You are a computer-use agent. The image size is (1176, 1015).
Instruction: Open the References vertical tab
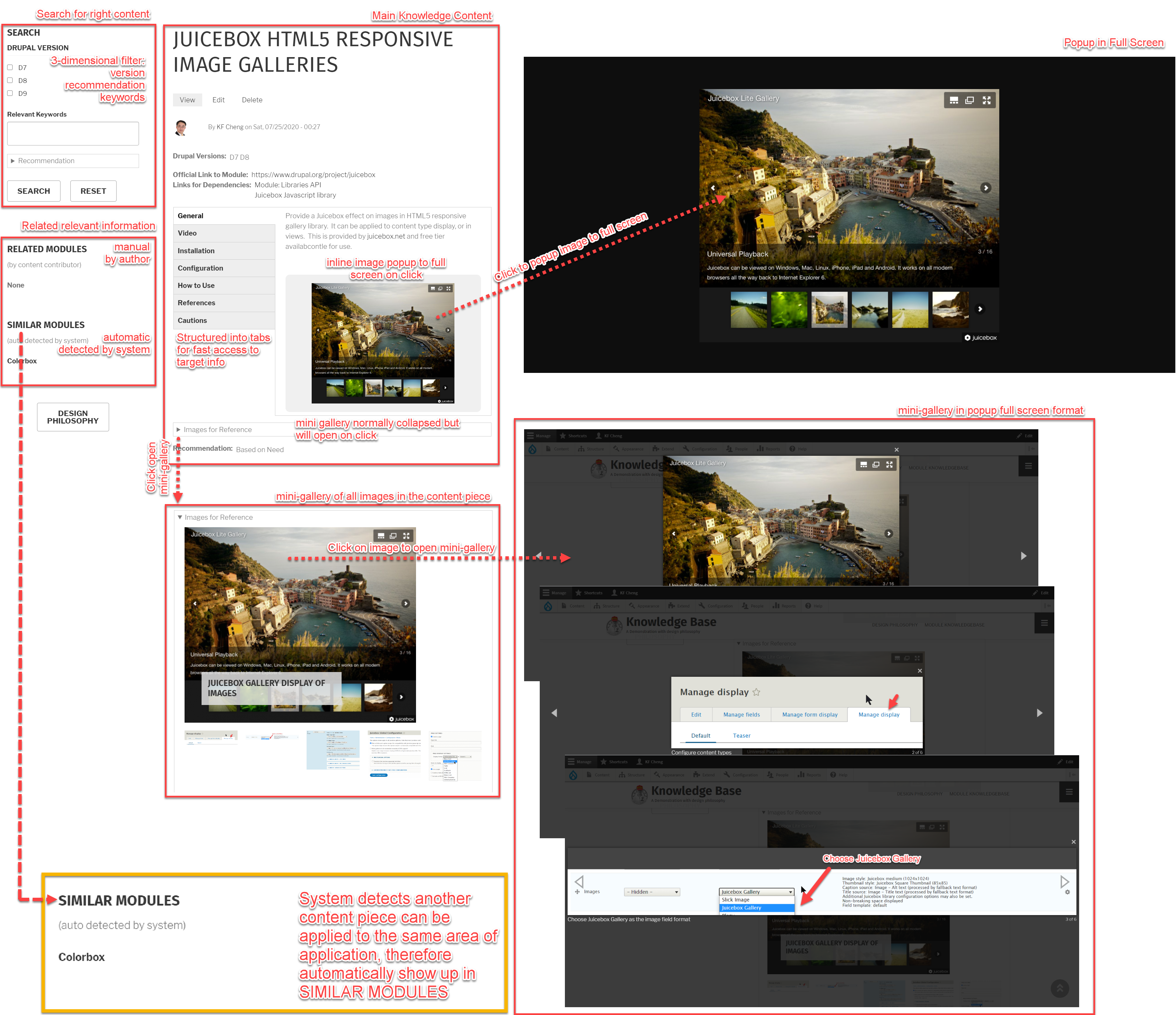pos(224,303)
